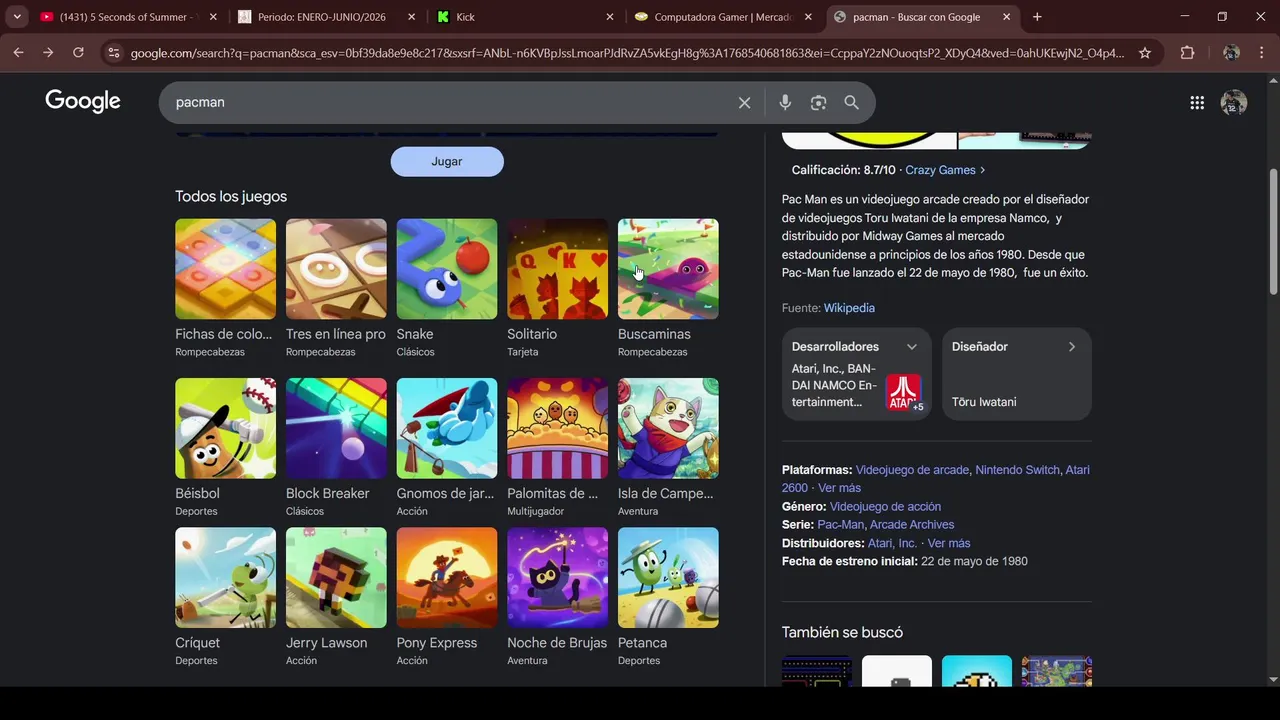Switch to the Periodo ENERO-JUNIO/2026 tab
Viewport: 1280px width, 720px height.
[x=327, y=17]
